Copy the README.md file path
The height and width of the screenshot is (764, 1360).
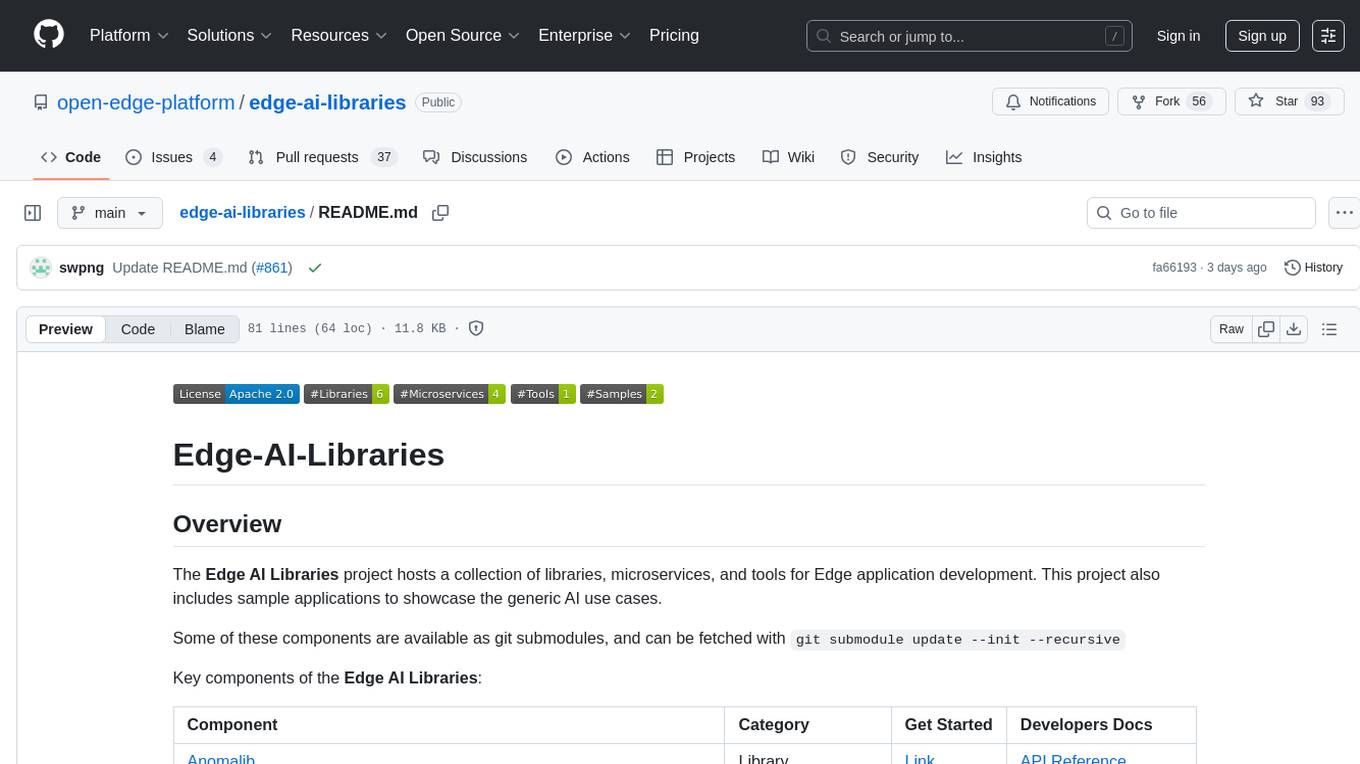coord(440,213)
